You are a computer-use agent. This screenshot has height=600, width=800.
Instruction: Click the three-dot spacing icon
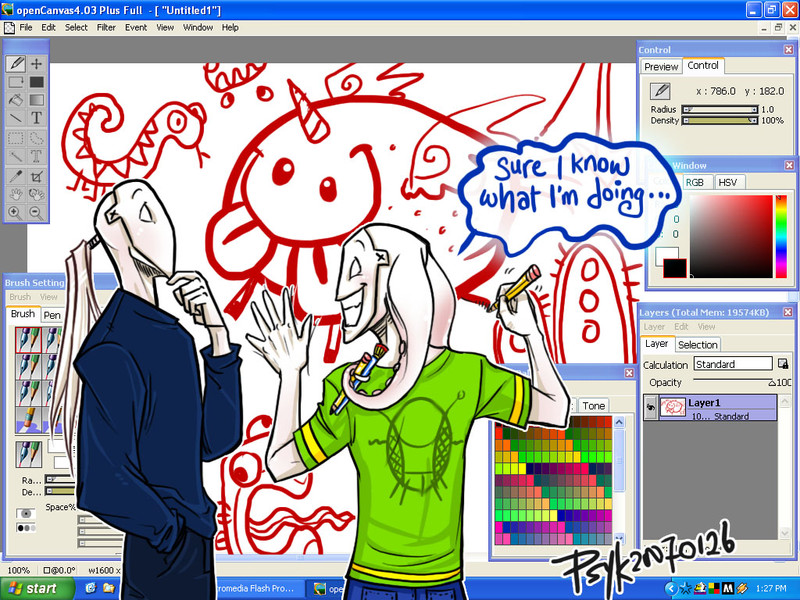point(26,528)
